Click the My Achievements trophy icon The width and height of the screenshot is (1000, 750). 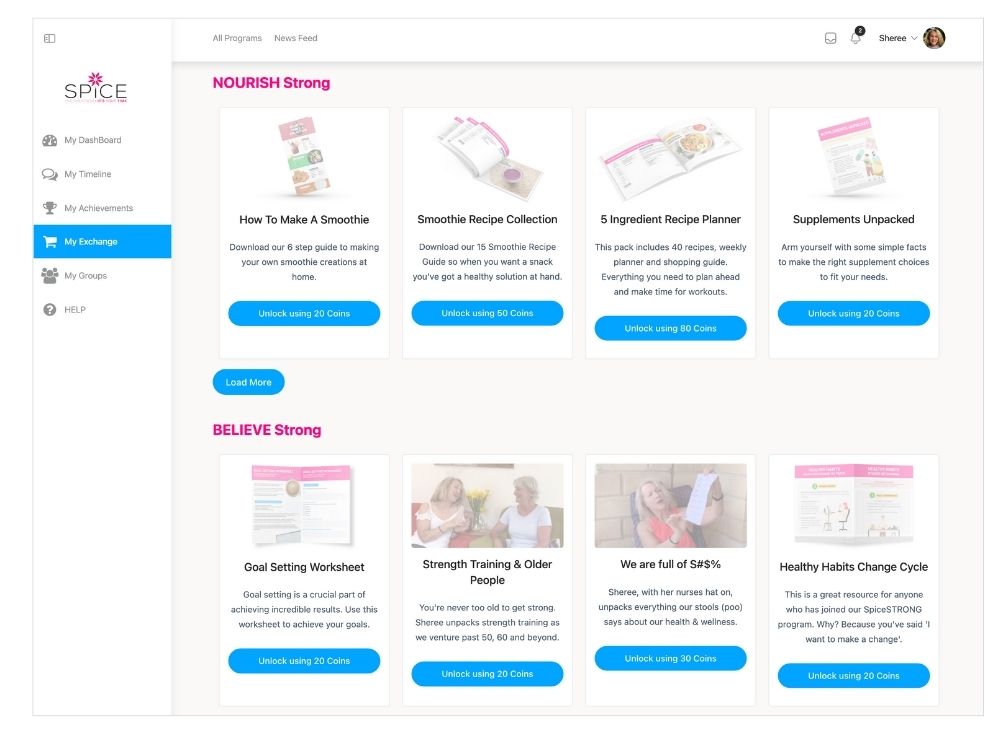tap(50, 208)
